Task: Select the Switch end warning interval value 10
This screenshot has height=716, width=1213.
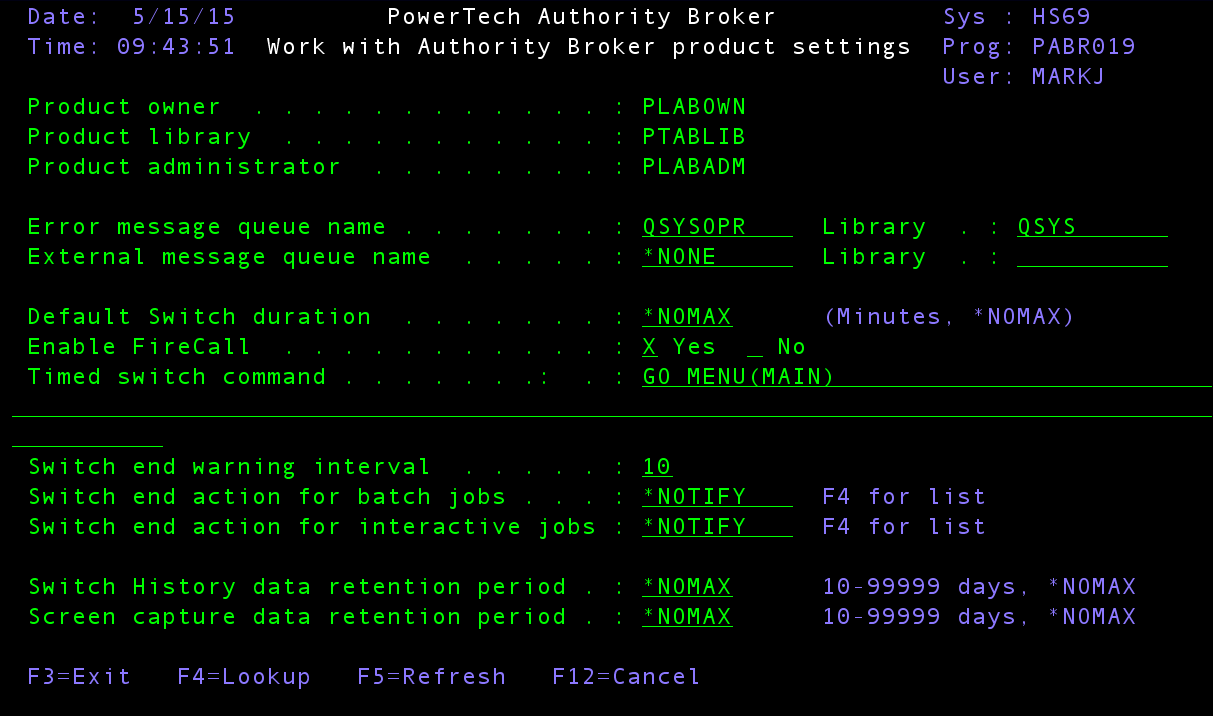Action: pyautogui.click(x=658, y=467)
